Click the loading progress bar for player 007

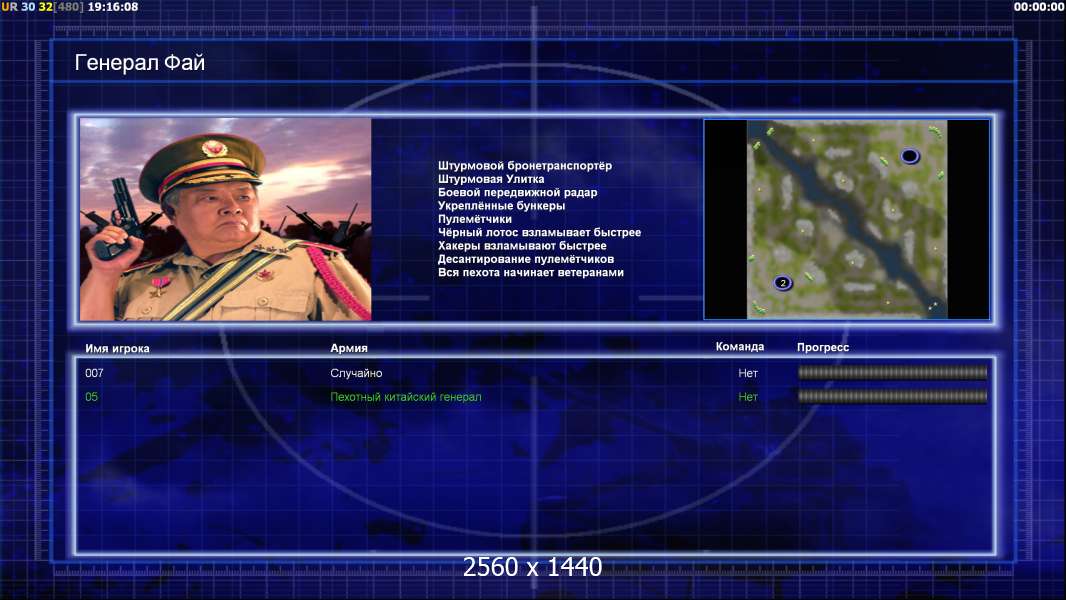click(x=892, y=372)
